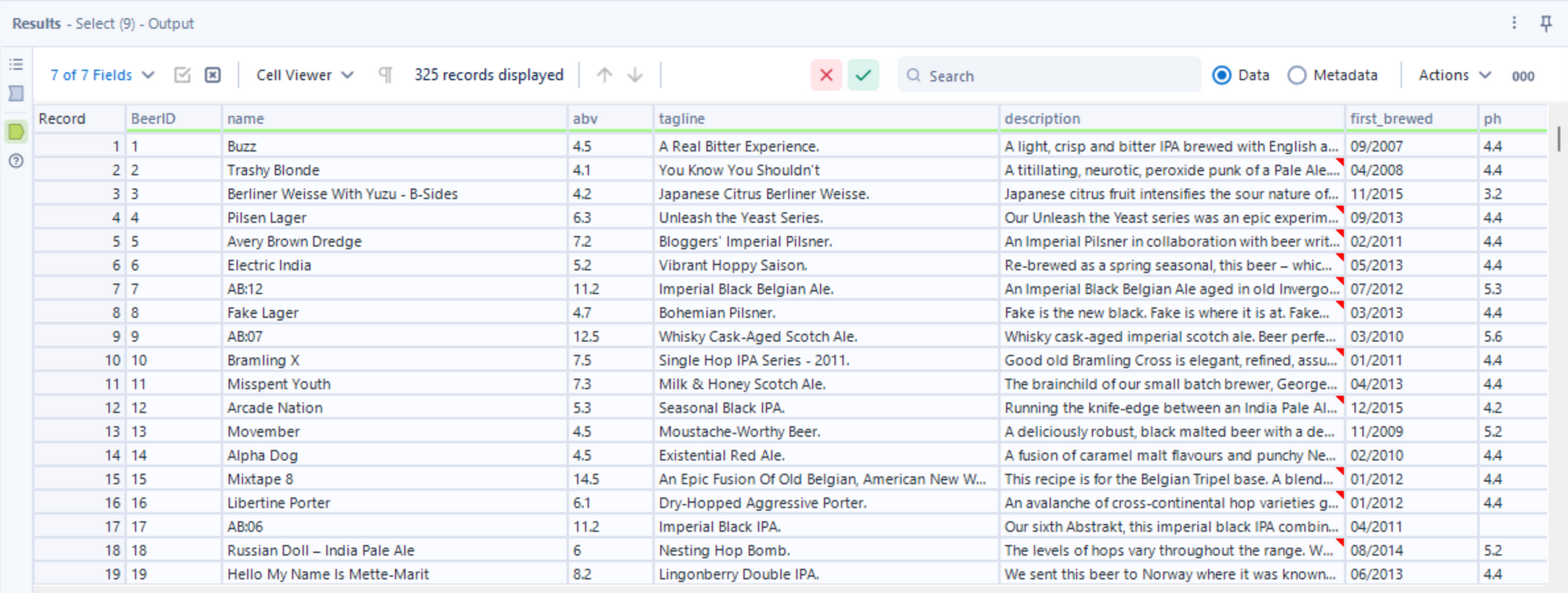Select the 'Misspent Youth' cell
The width and height of the screenshot is (1568, 593).
coord(394,384)
